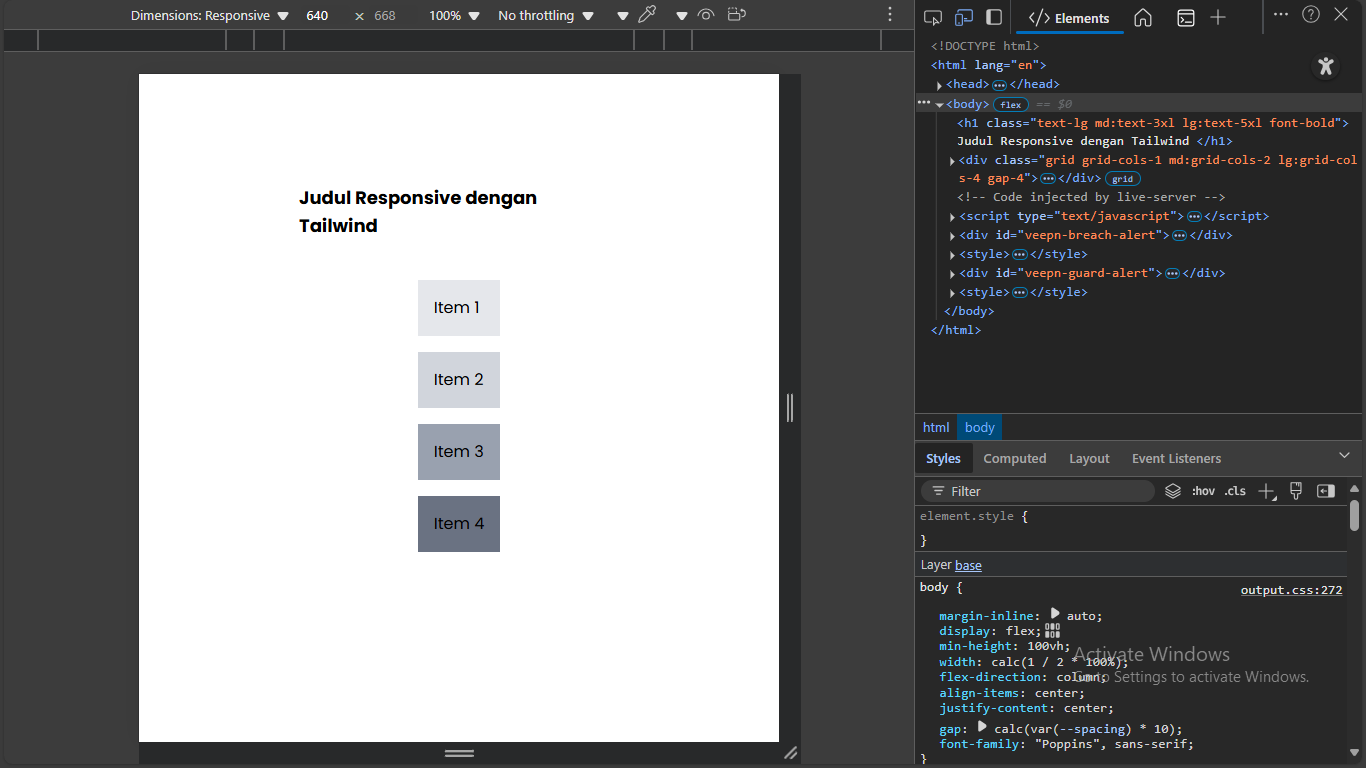The width and height of the screenshot is (1366, 768).
Task: Open flexbox editor icon beside display: flex
Action: point(1052,630)
